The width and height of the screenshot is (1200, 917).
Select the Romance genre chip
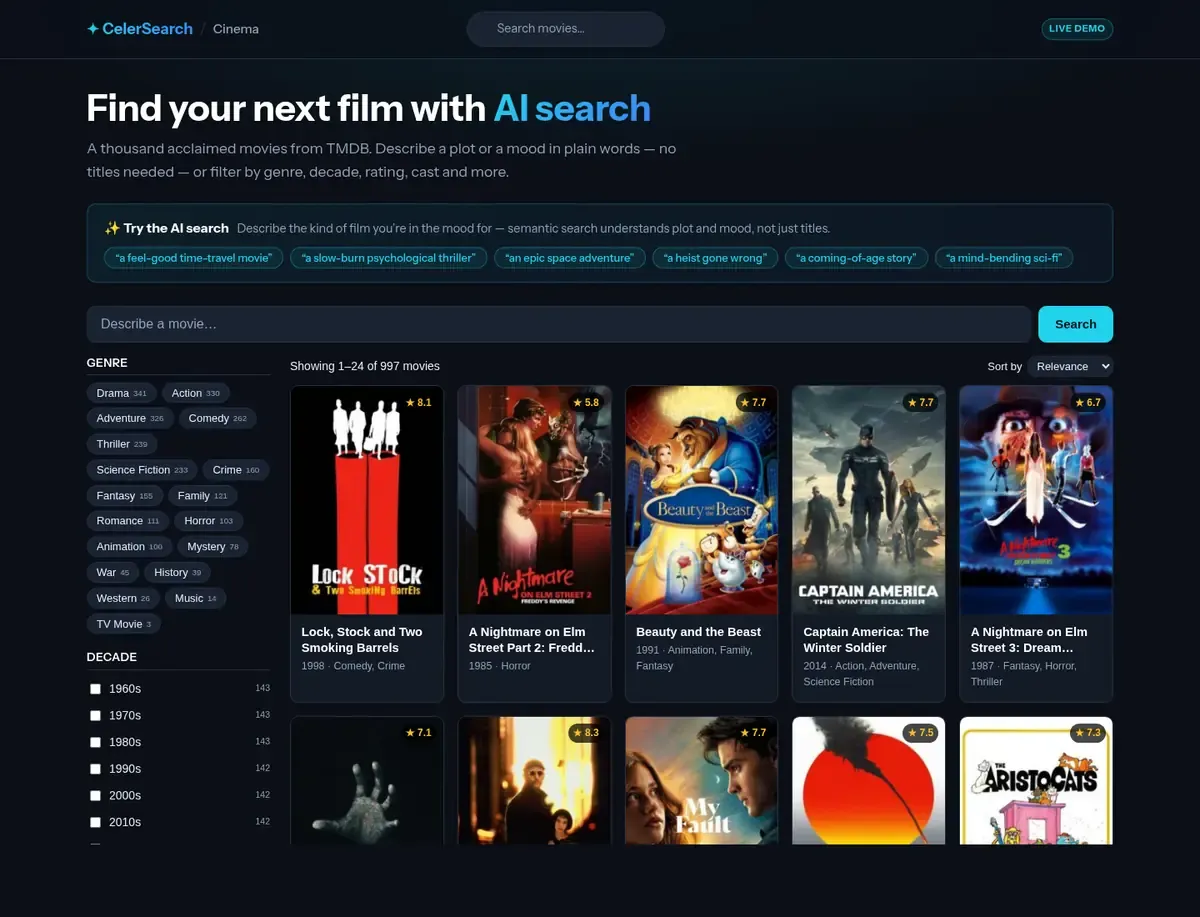point(128,521)
